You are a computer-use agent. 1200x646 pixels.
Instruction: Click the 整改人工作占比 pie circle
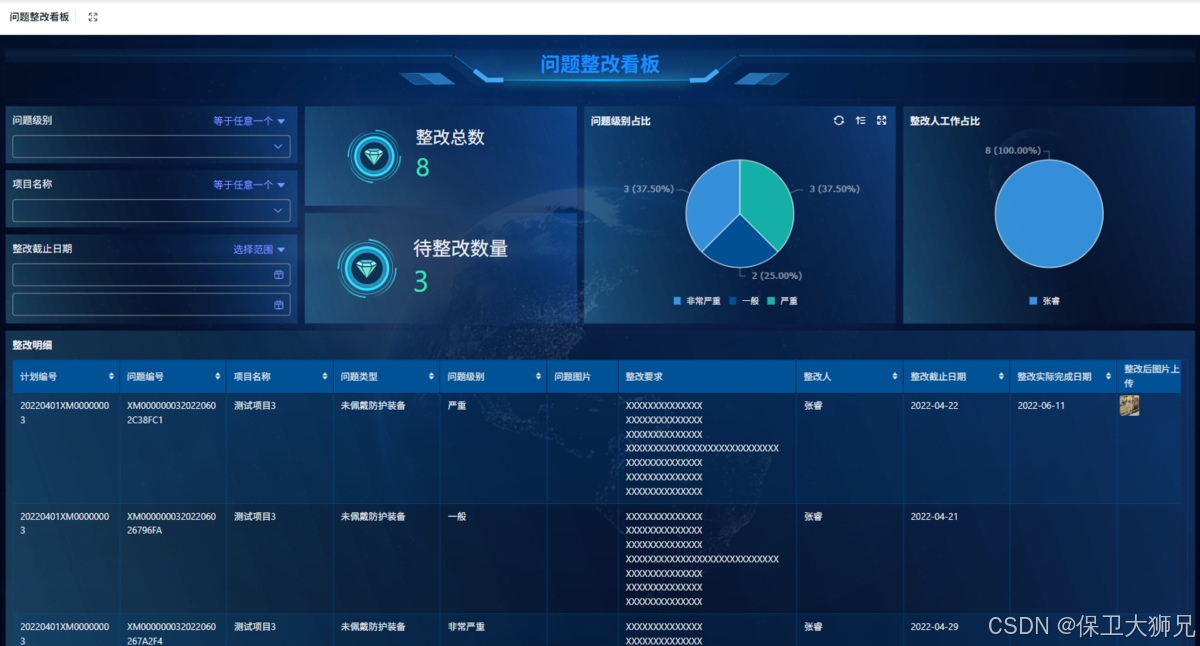tap(1049, 213)
